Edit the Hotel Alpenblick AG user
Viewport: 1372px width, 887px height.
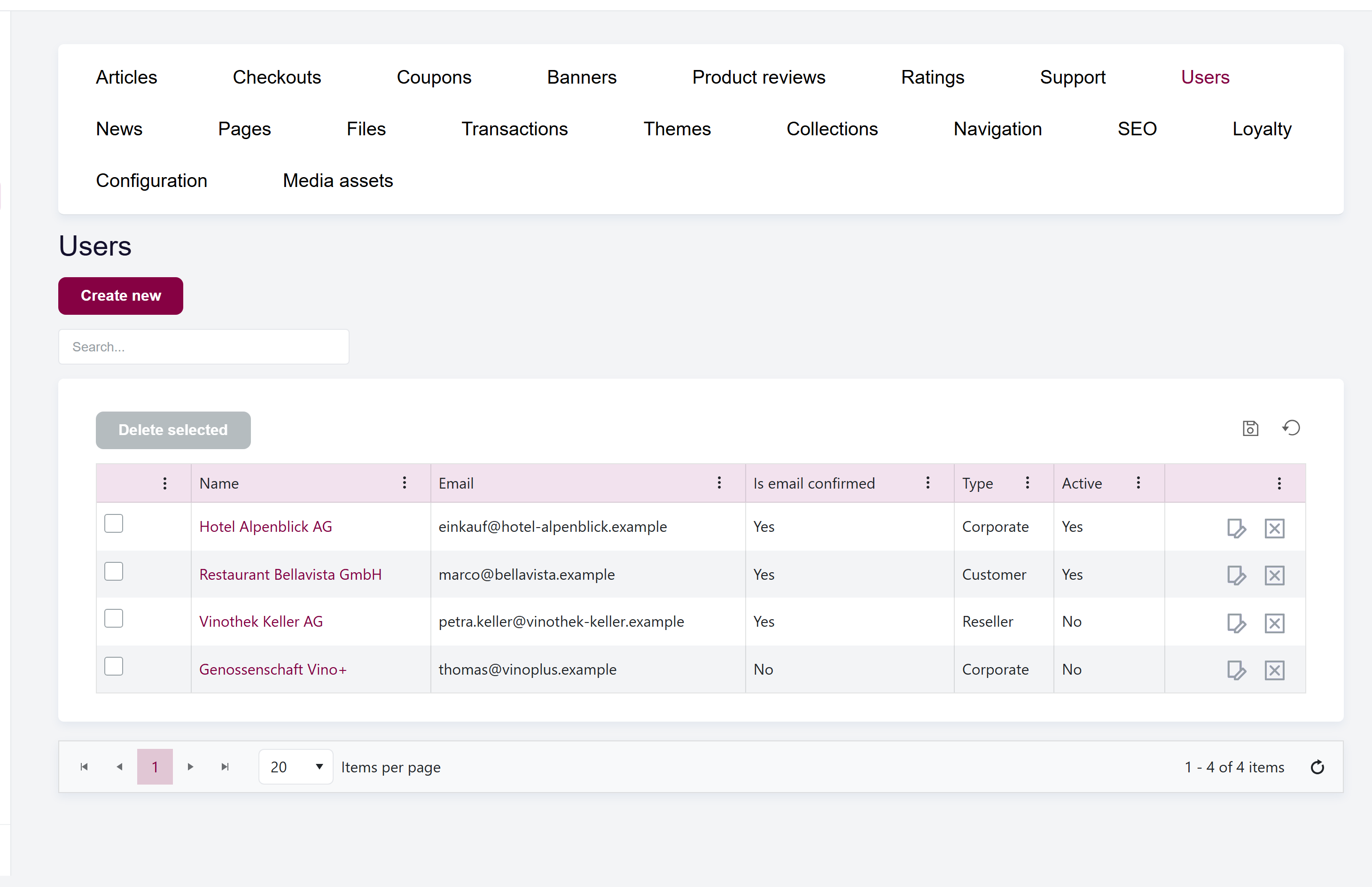click(1236, 528)
